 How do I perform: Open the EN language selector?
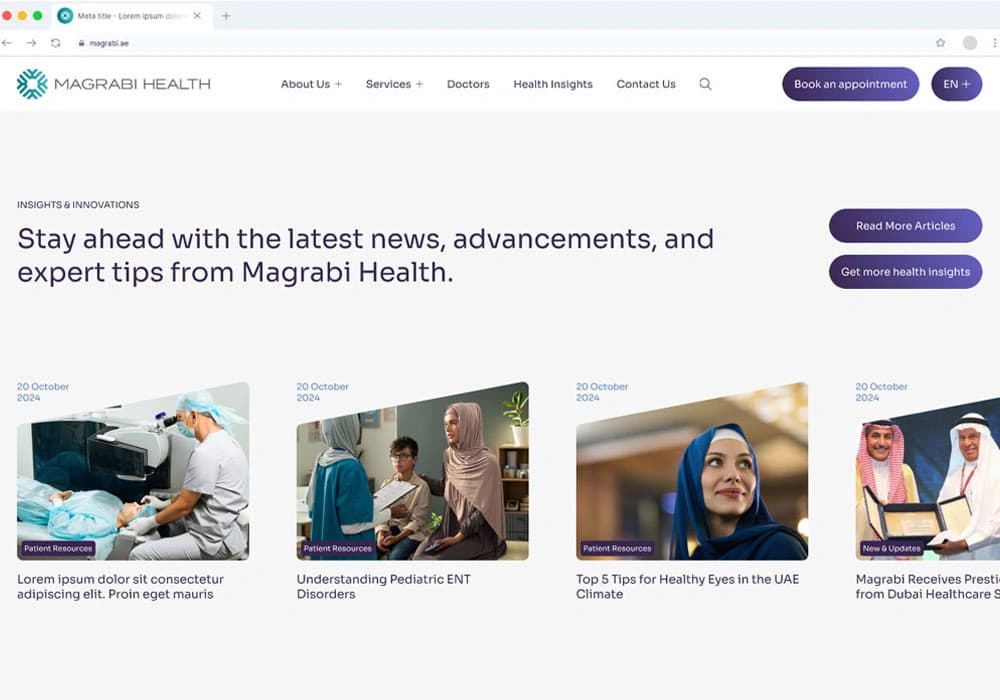coord(956,84)
